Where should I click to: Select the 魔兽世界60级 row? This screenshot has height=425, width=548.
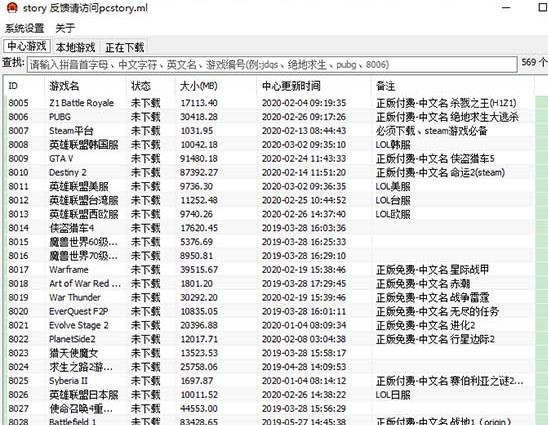(269, 242)
